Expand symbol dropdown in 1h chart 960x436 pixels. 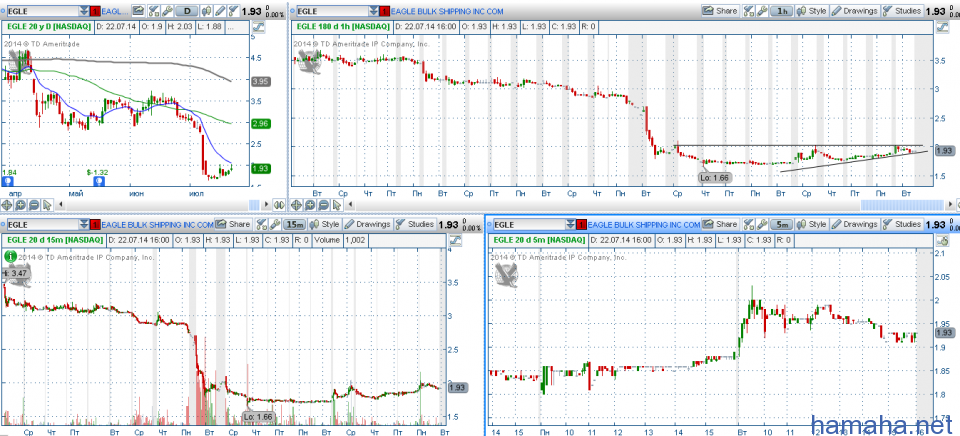click(x=373, y=11)
